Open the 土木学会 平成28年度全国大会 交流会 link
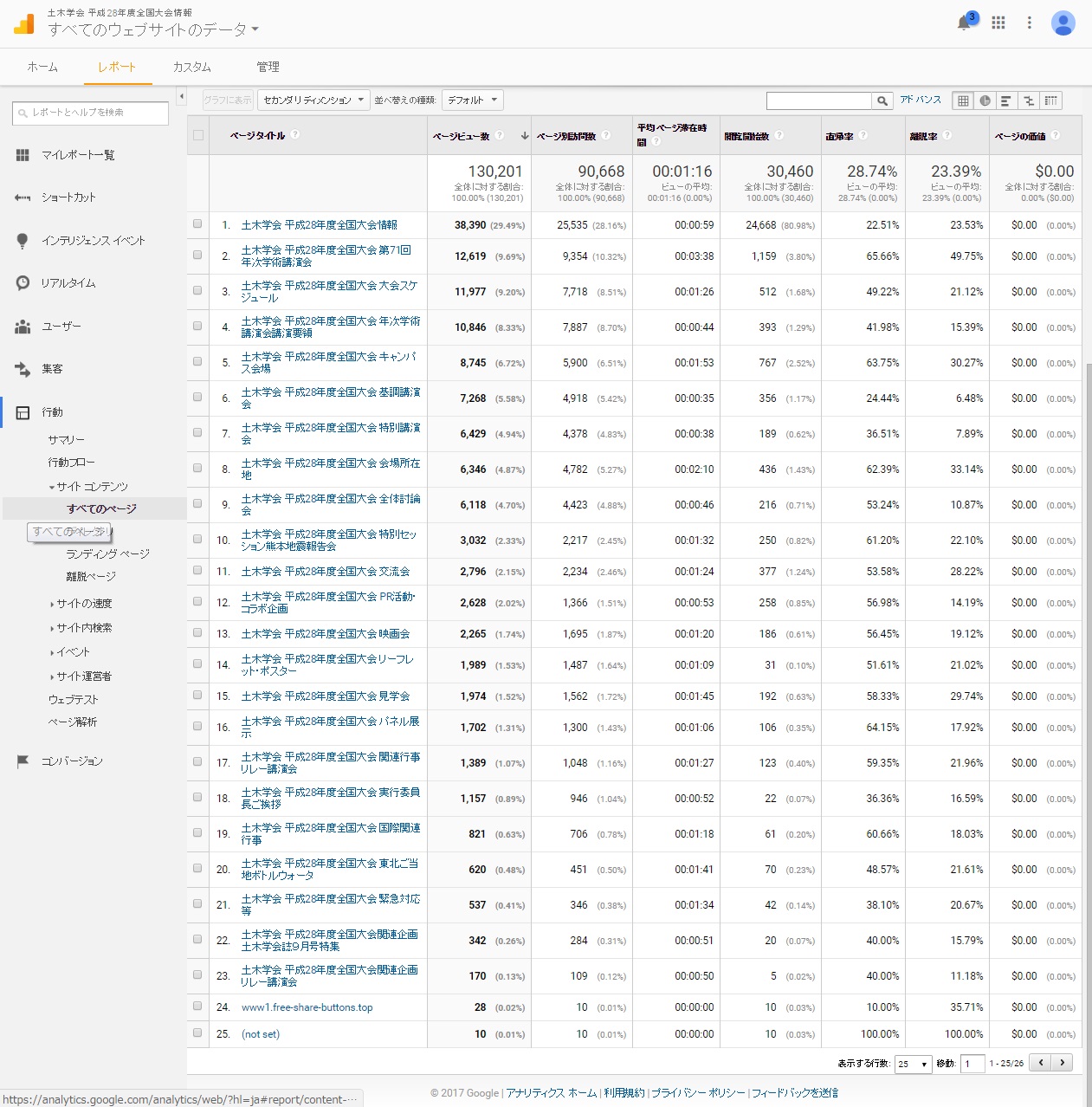The image size is (1092, 1107). click(x=326, y=572)
